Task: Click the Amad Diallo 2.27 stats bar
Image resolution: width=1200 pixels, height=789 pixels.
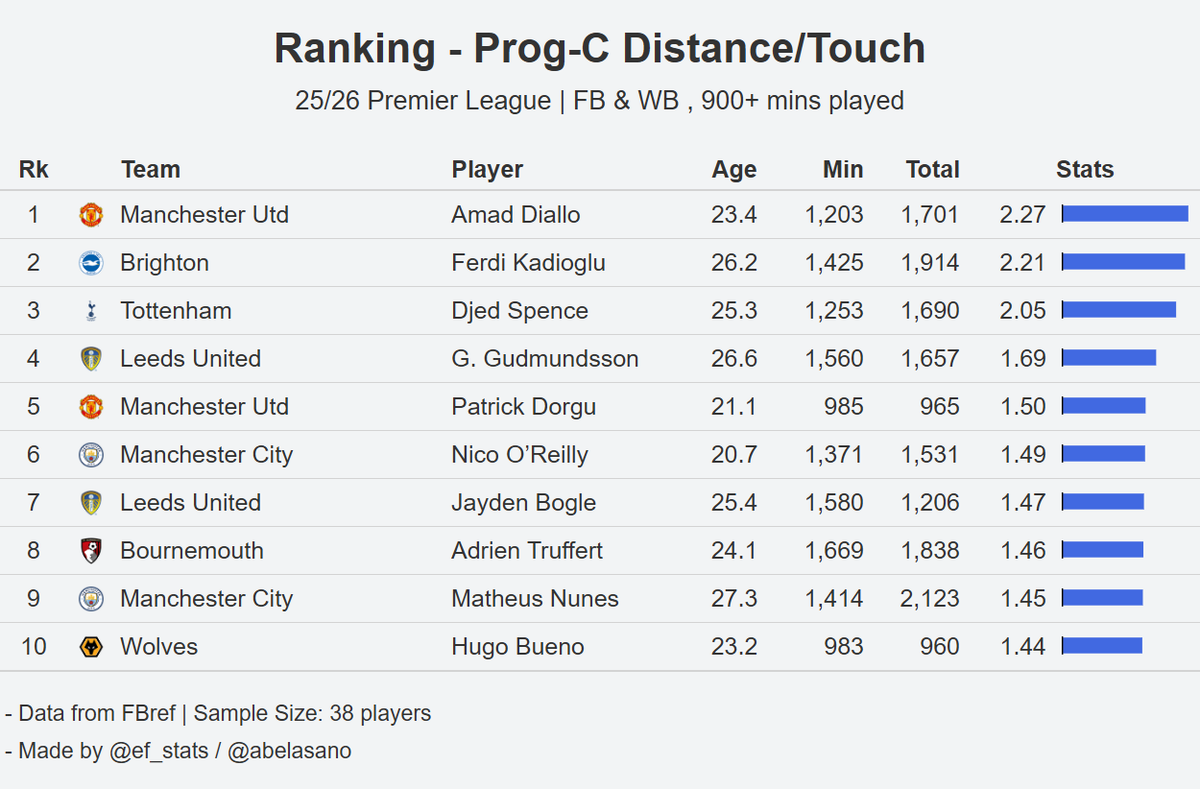Action: coord(1125,214)
